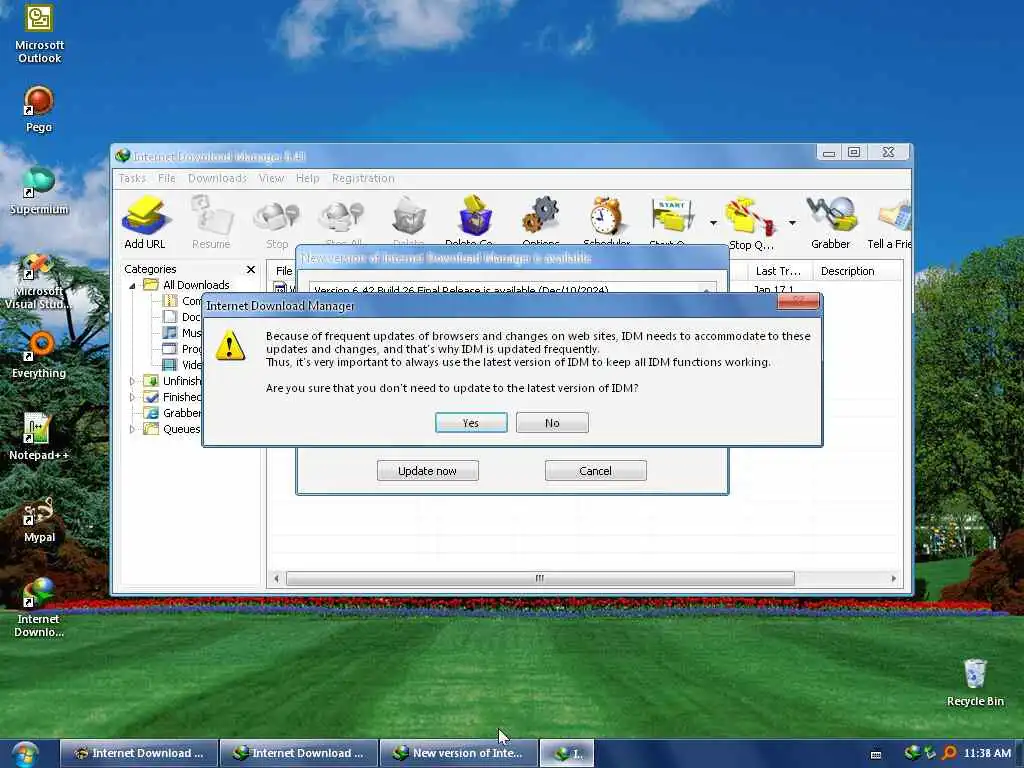1024x768 pixels.
Task: Click the tray icon with green check mark
Action: [930, 753]
